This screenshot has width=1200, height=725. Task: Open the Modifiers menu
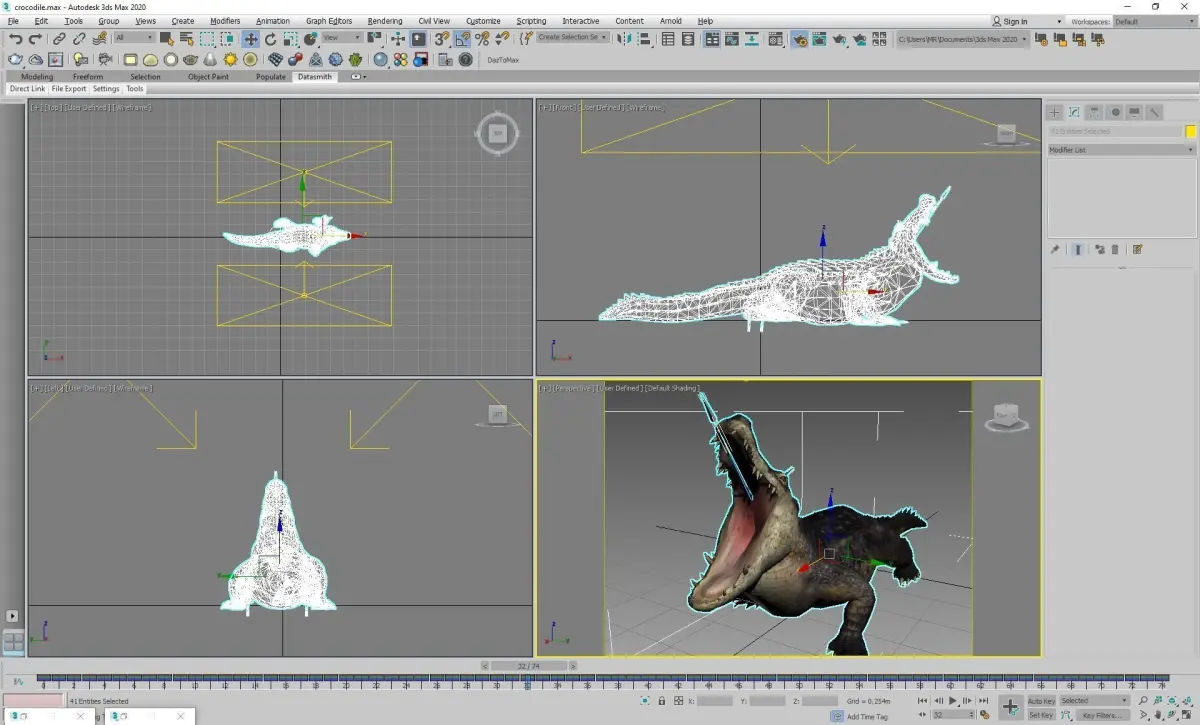point(225,21)
